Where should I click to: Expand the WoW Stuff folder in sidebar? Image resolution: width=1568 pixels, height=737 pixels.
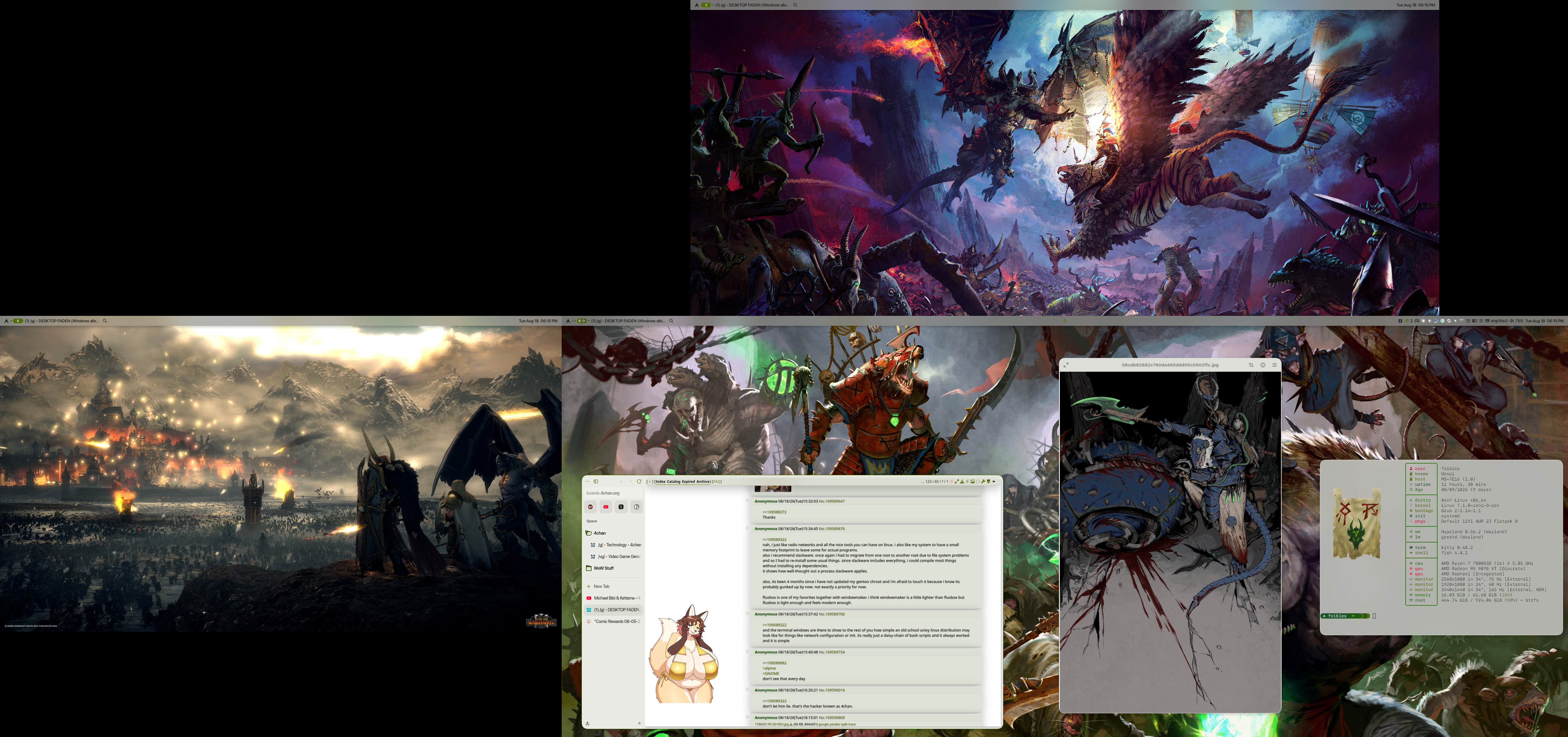(613, 569)
